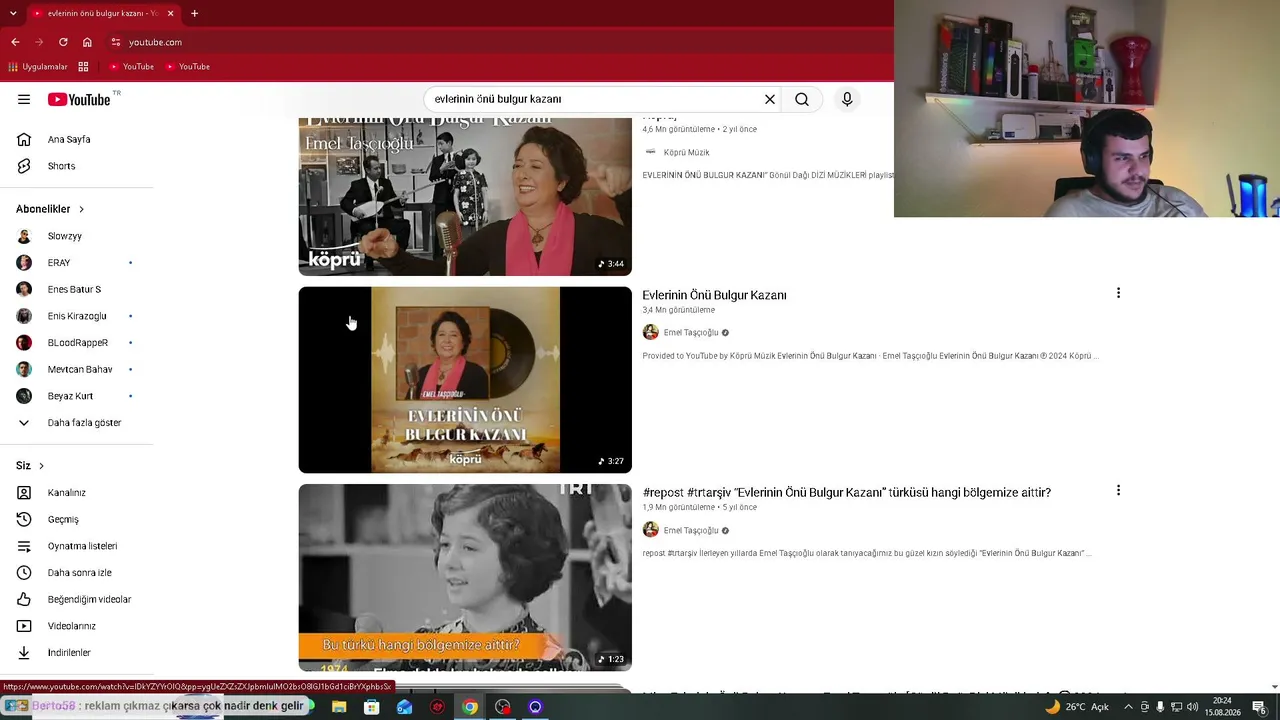Open the second YouTube bookmark

click(x=187, y=67)
